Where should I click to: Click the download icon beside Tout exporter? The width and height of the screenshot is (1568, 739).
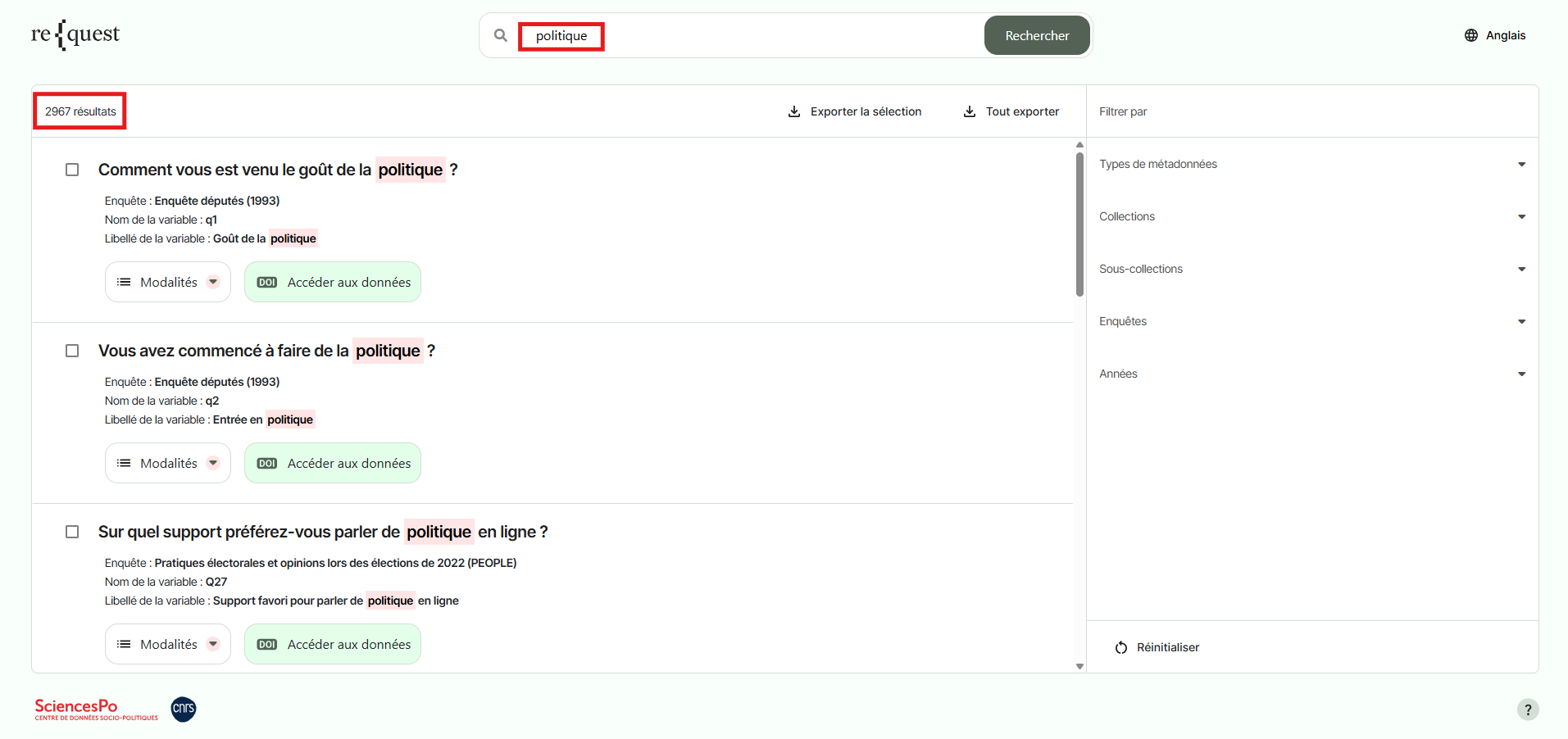click(969, 111)
